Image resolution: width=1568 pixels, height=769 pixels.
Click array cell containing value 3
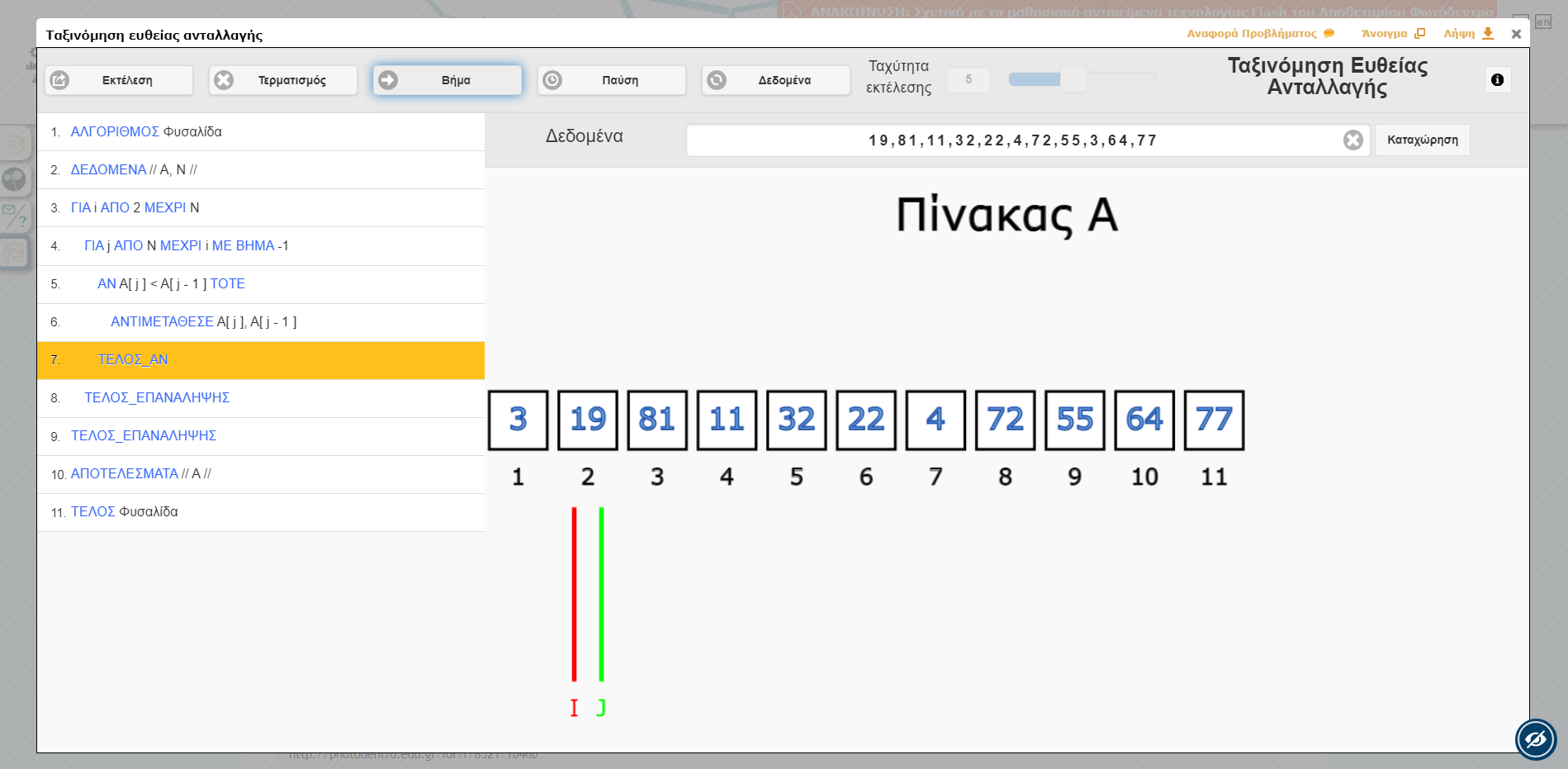tap(518, 420)
